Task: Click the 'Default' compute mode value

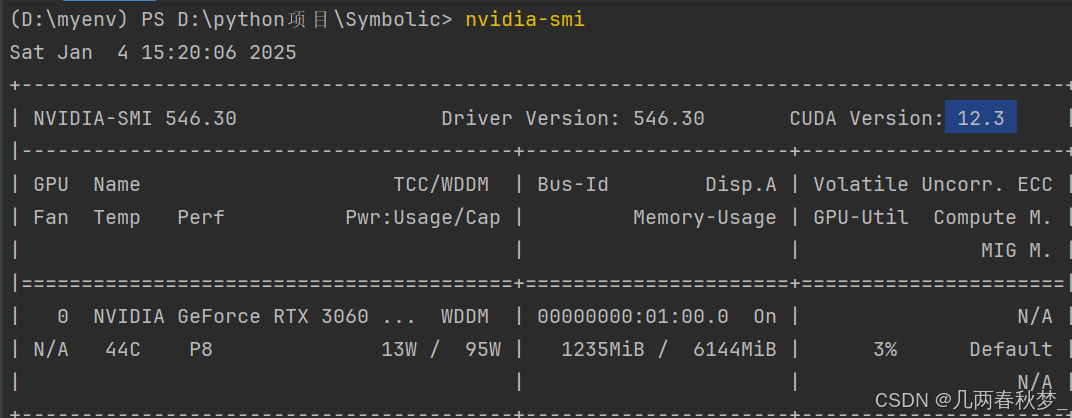Action: pos(1010,350)
